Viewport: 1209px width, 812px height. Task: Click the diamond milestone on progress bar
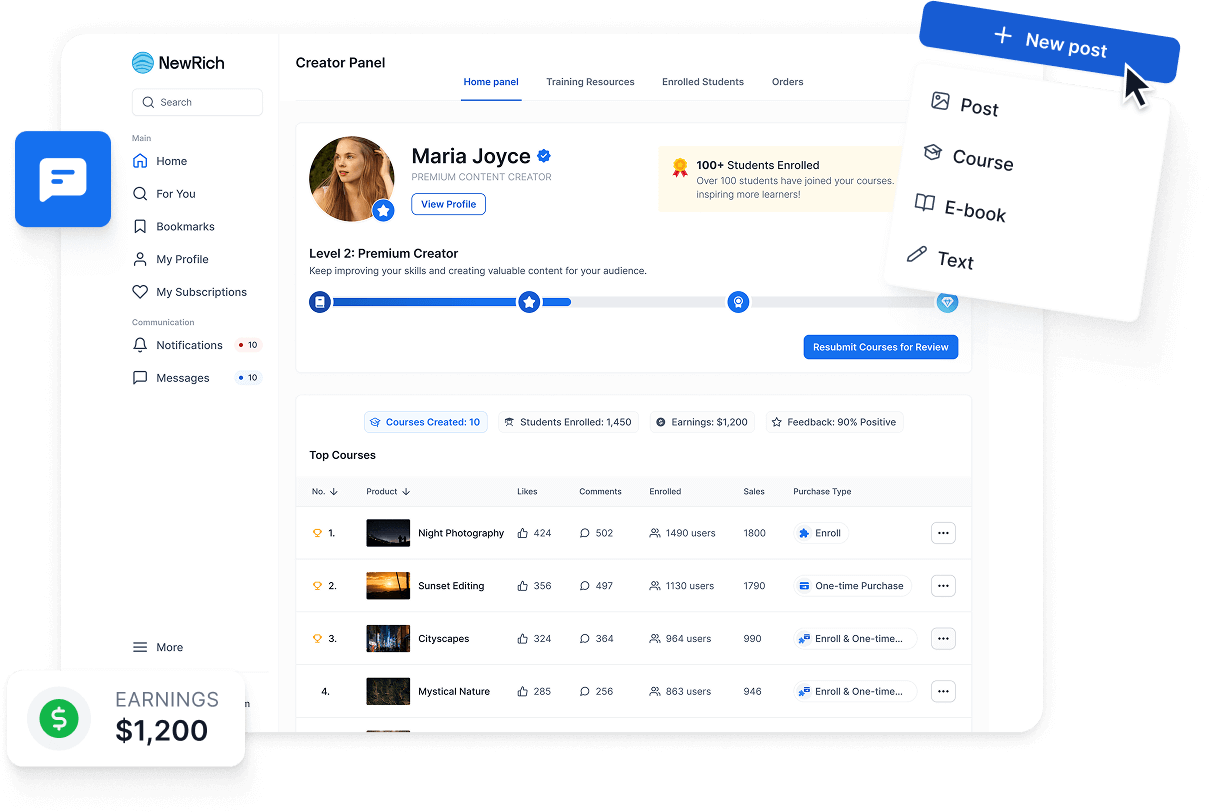pos(946,302)
